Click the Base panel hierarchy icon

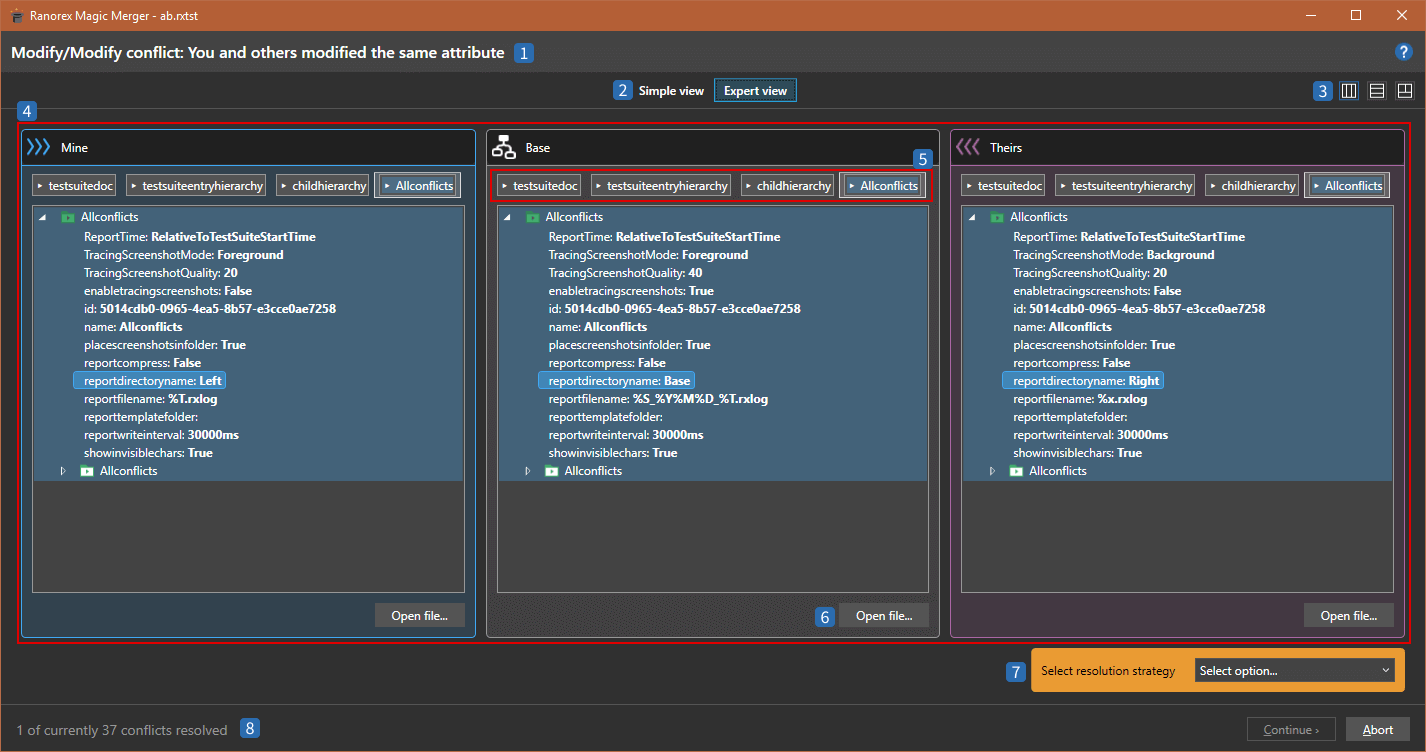click(503, 147)
